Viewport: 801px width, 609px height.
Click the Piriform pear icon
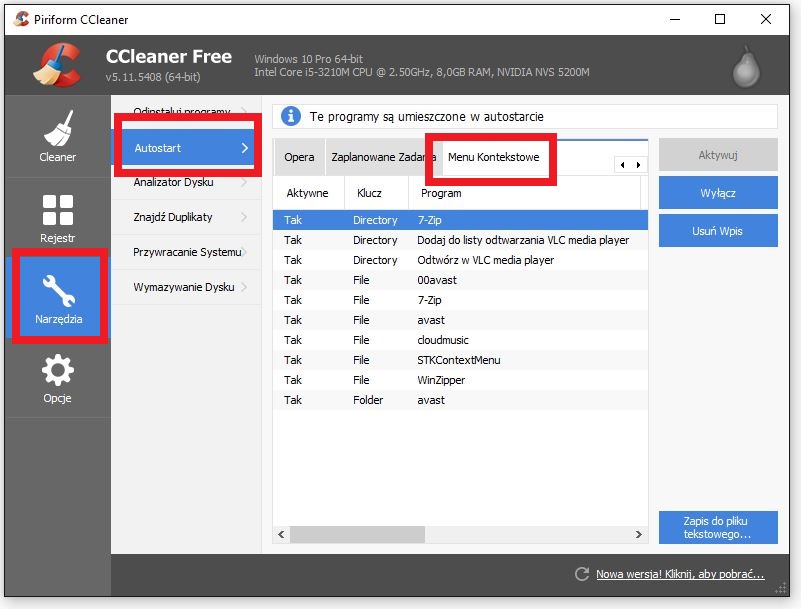pyautogui.click(x=746, y=67)
